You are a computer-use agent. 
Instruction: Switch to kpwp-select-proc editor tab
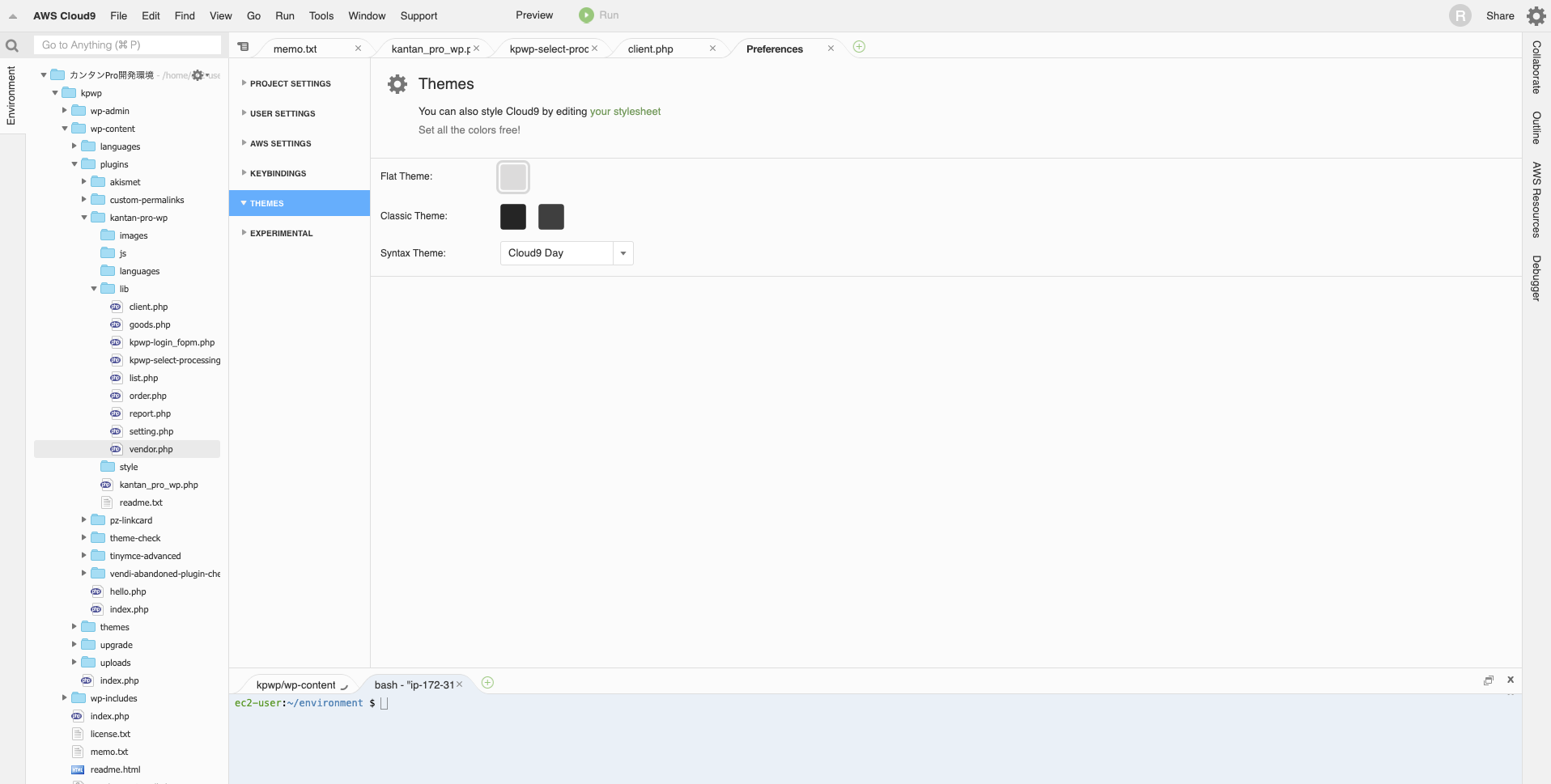pos(549,49)
